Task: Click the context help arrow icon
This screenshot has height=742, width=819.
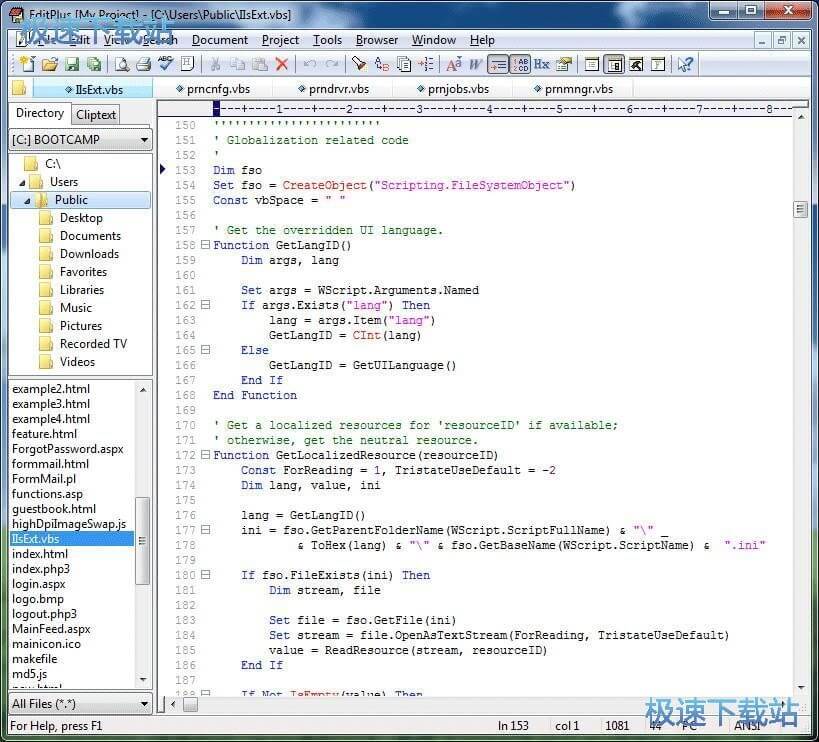Action: tap(685, 64)
